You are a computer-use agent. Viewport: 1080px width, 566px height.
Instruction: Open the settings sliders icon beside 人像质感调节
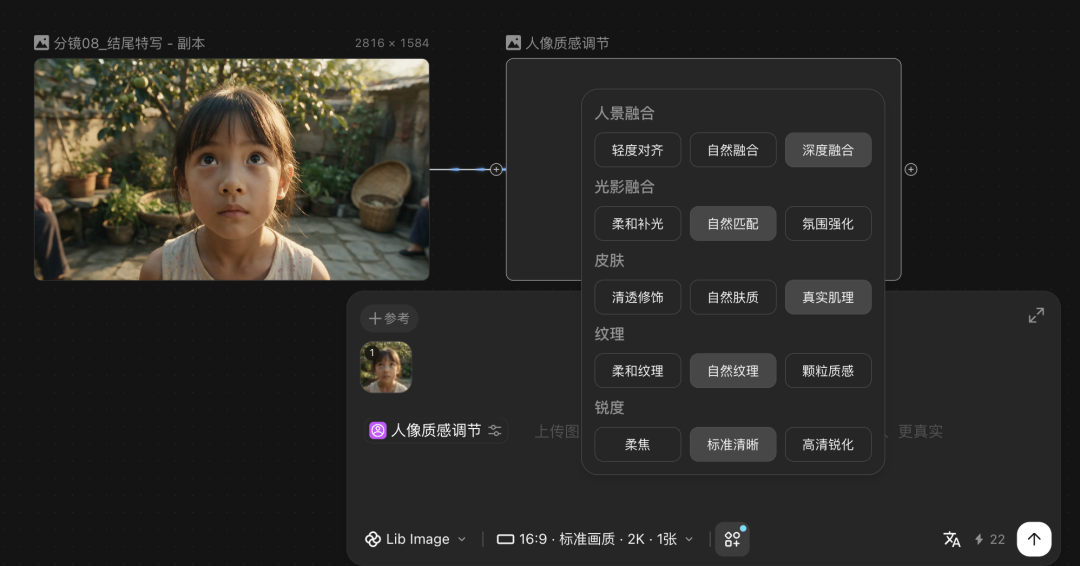495,430
